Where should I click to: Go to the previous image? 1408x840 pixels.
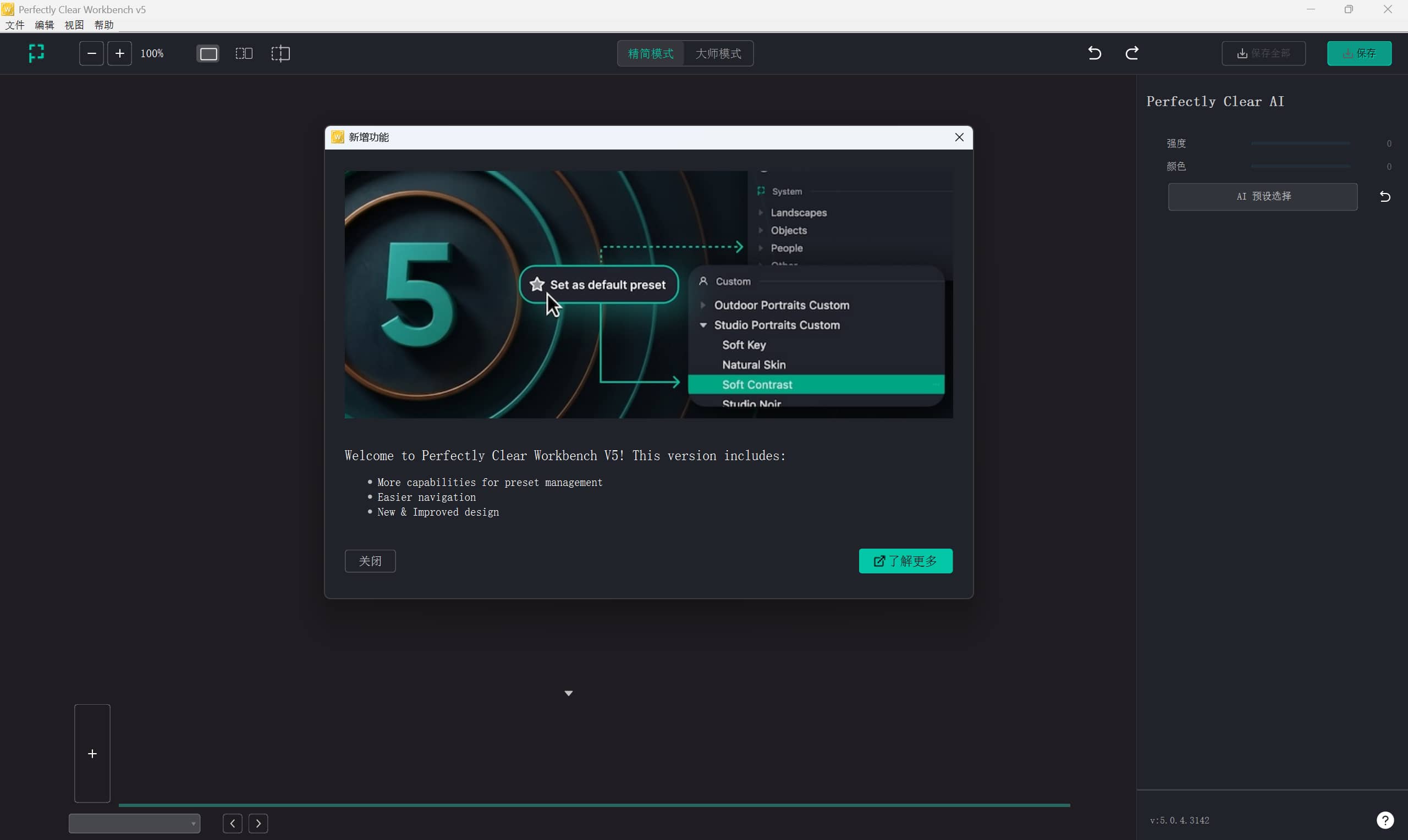point(232,823)
